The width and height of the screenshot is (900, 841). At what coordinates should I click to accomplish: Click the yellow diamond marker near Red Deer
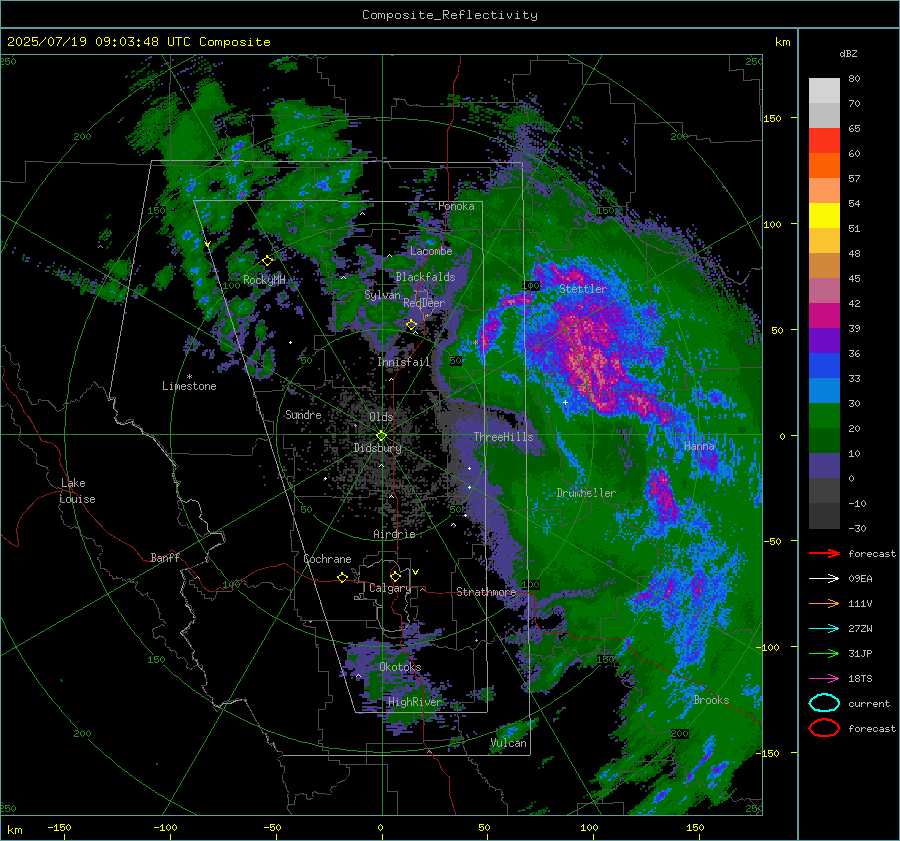[411, 325]
